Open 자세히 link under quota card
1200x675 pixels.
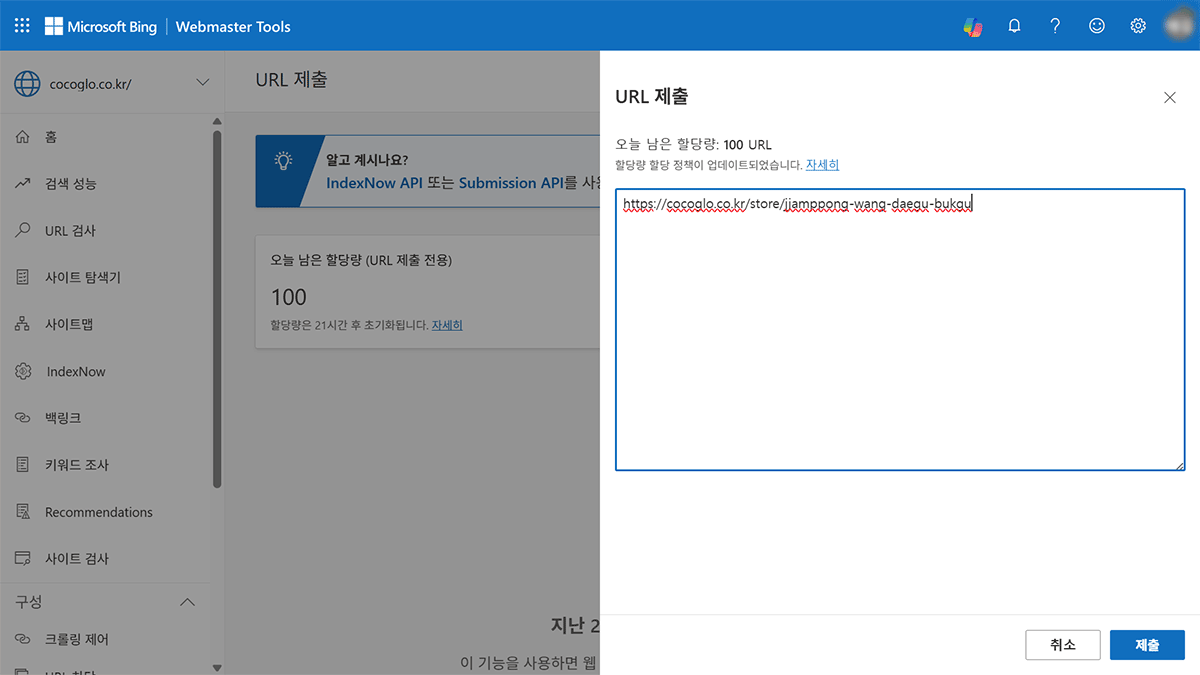tap(447, 325)
